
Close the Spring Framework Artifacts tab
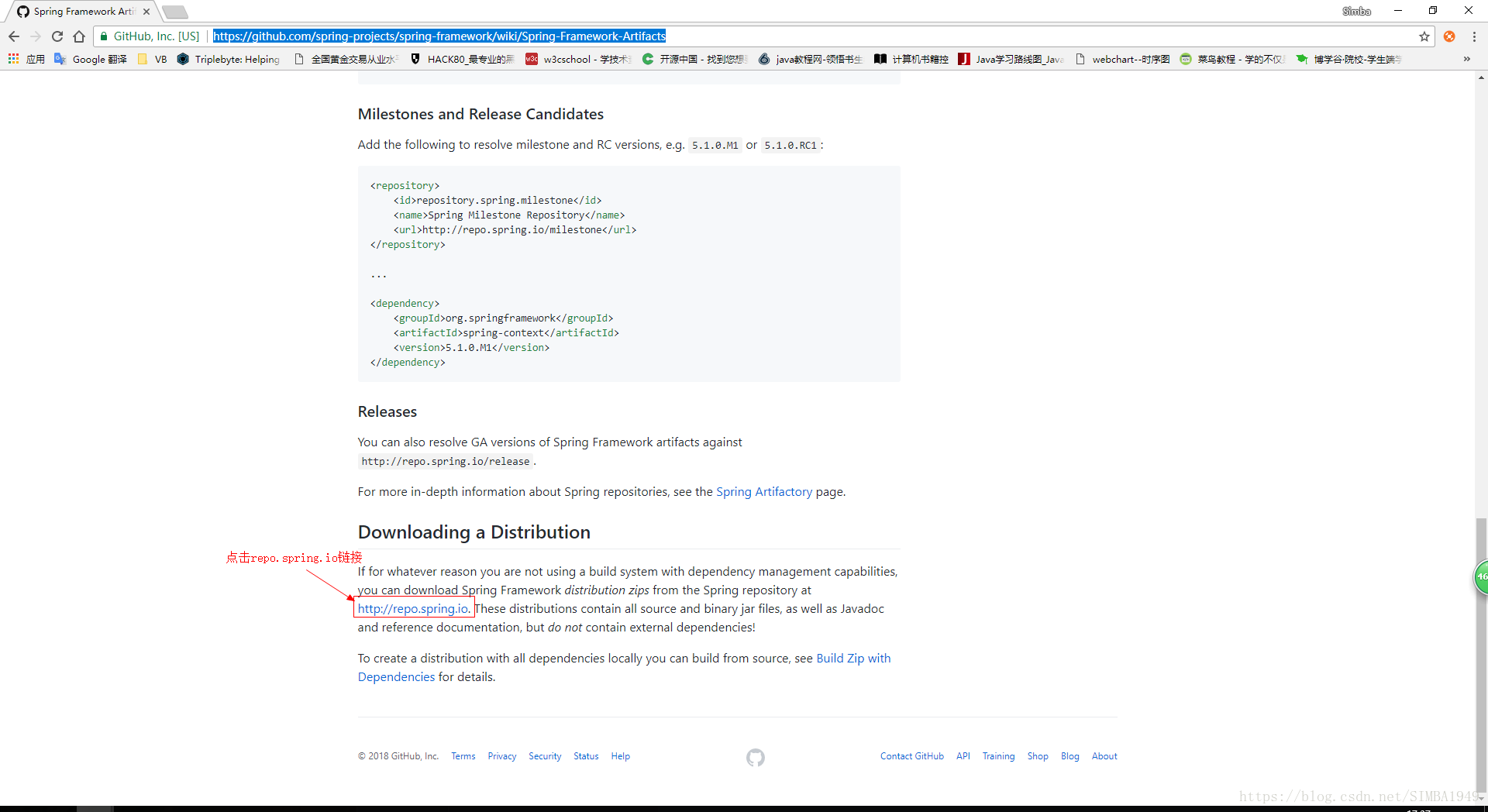(146, 12)
